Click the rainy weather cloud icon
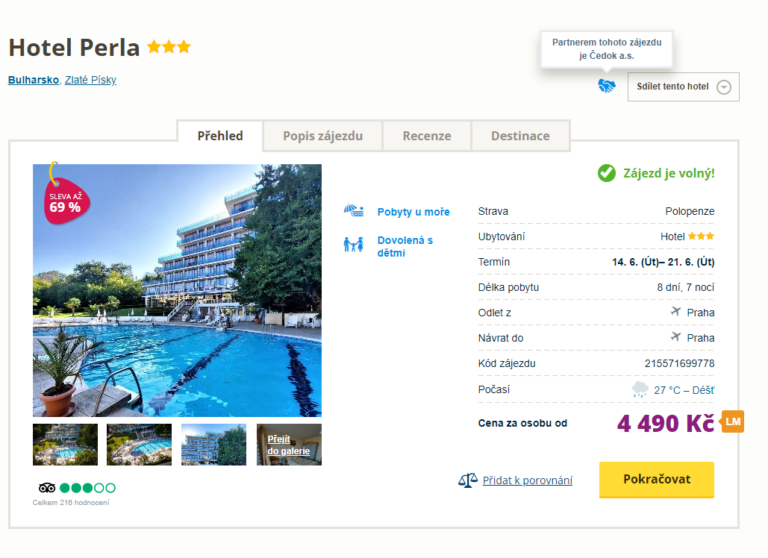Viewport: 768px width, 558px height. tap(639, 389)
